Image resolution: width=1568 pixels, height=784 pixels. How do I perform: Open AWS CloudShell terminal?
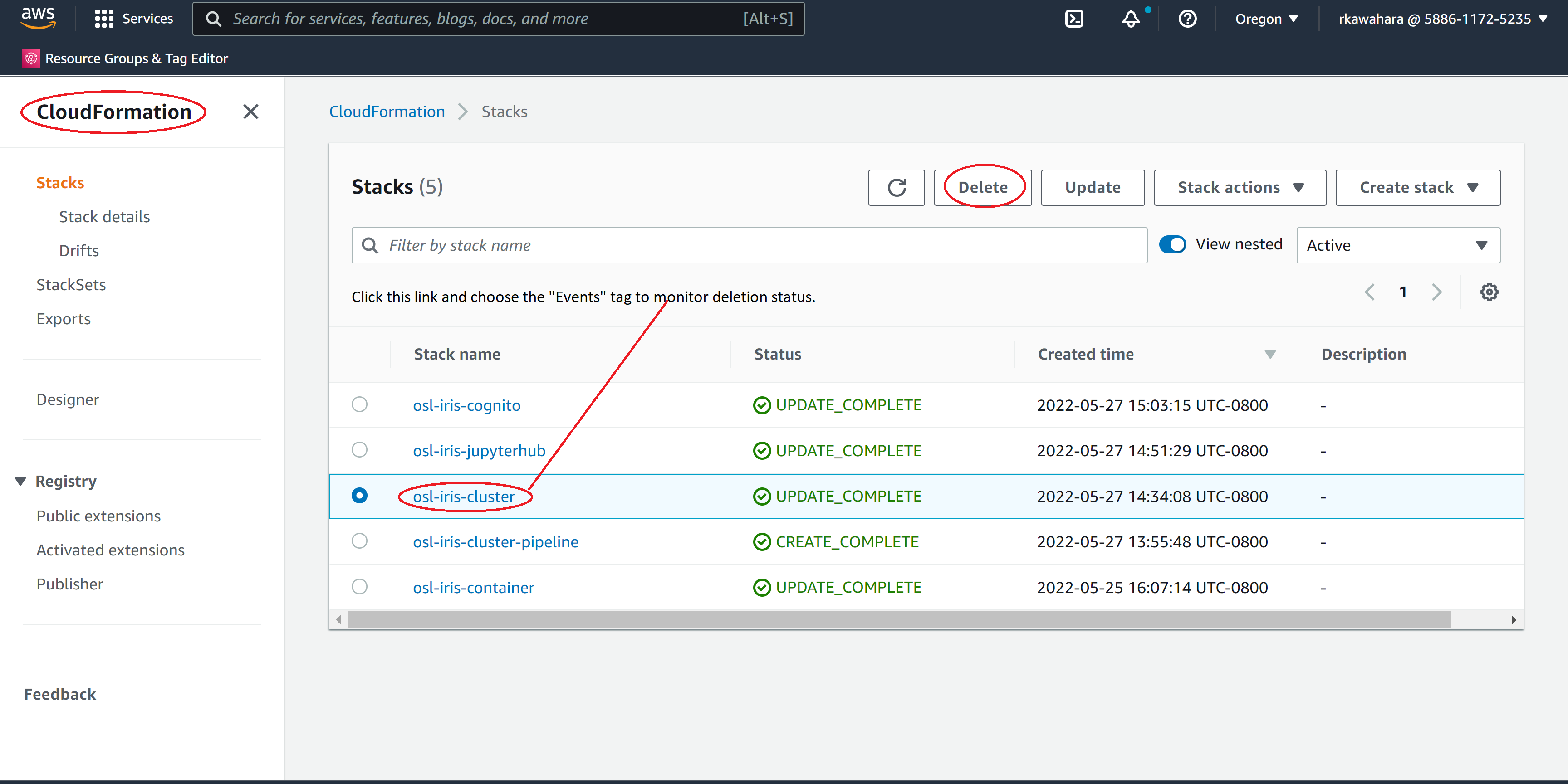pyautogui.click(x=1074, y=18)
